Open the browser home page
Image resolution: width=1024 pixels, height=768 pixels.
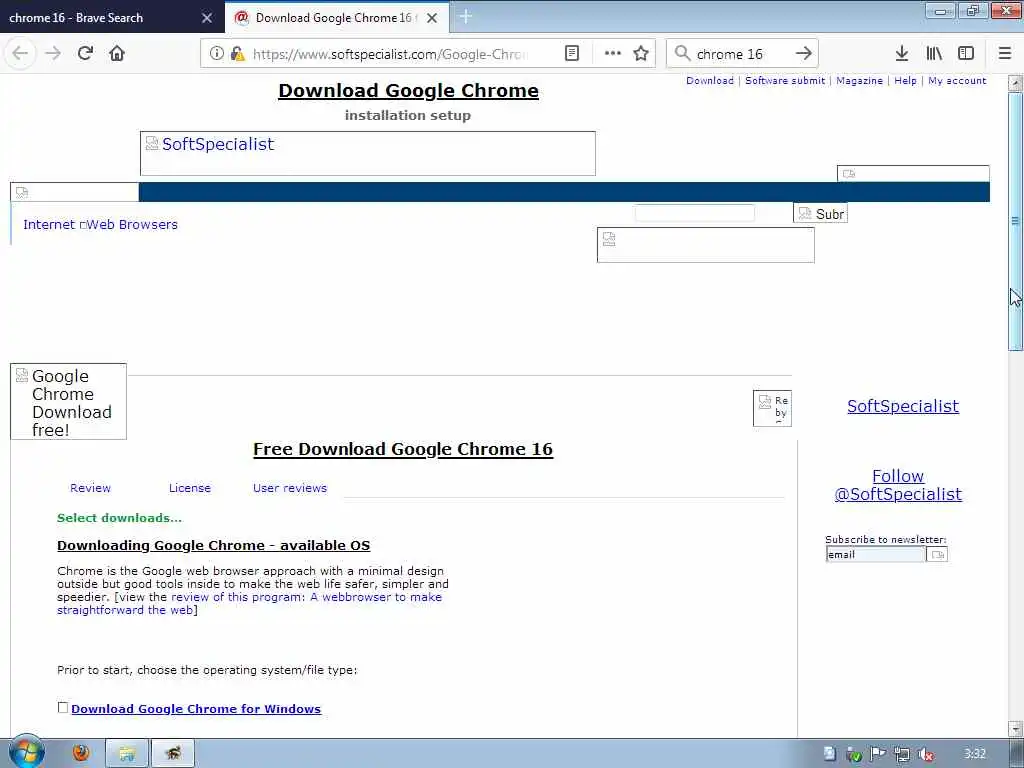tap(117, 54)
